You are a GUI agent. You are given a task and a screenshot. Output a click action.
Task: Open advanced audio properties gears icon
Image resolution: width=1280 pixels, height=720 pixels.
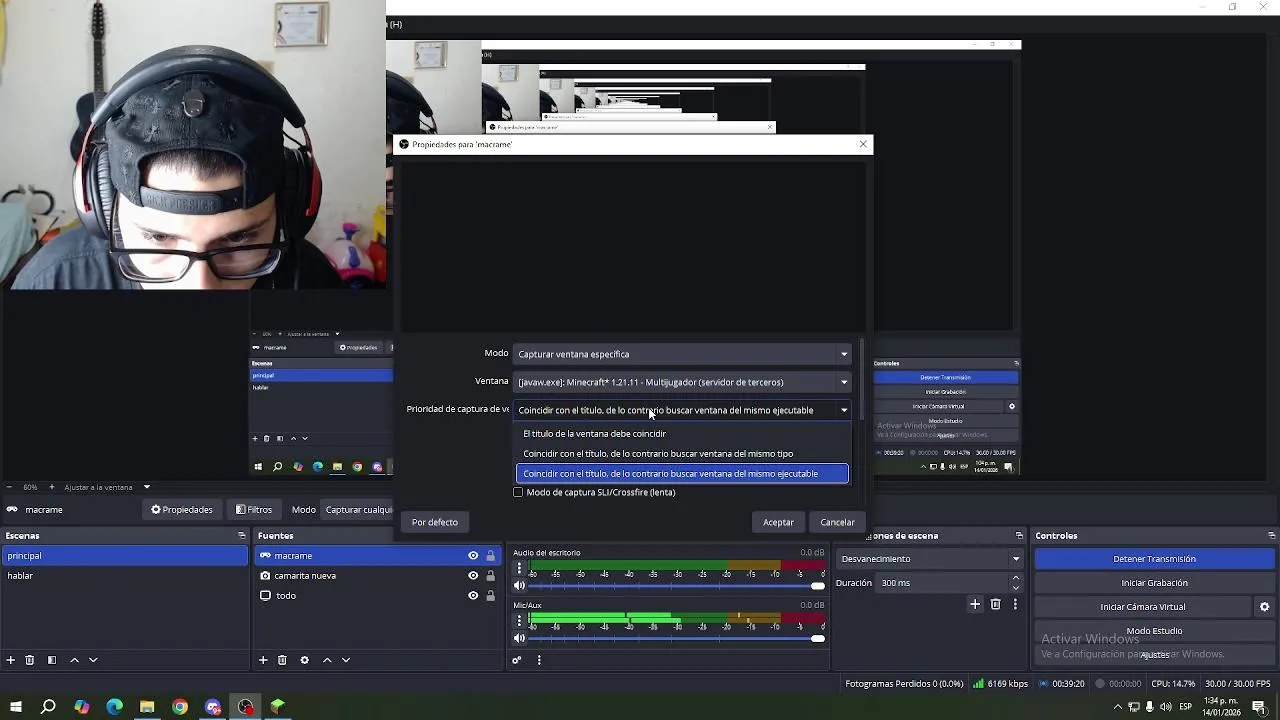point(517,660)
